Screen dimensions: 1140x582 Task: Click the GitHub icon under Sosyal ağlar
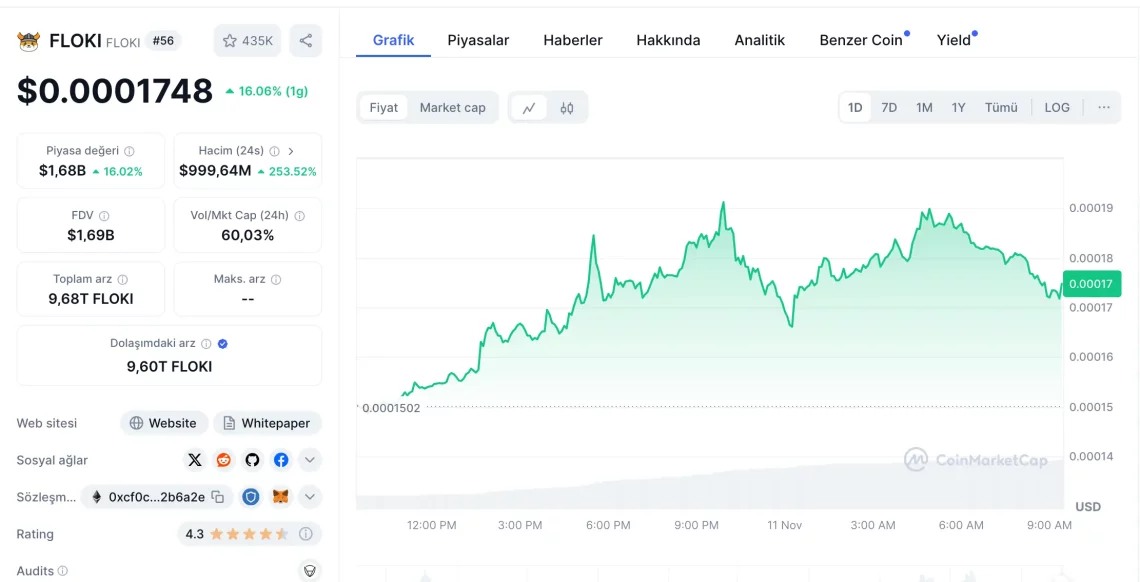[x=251, y=460]
